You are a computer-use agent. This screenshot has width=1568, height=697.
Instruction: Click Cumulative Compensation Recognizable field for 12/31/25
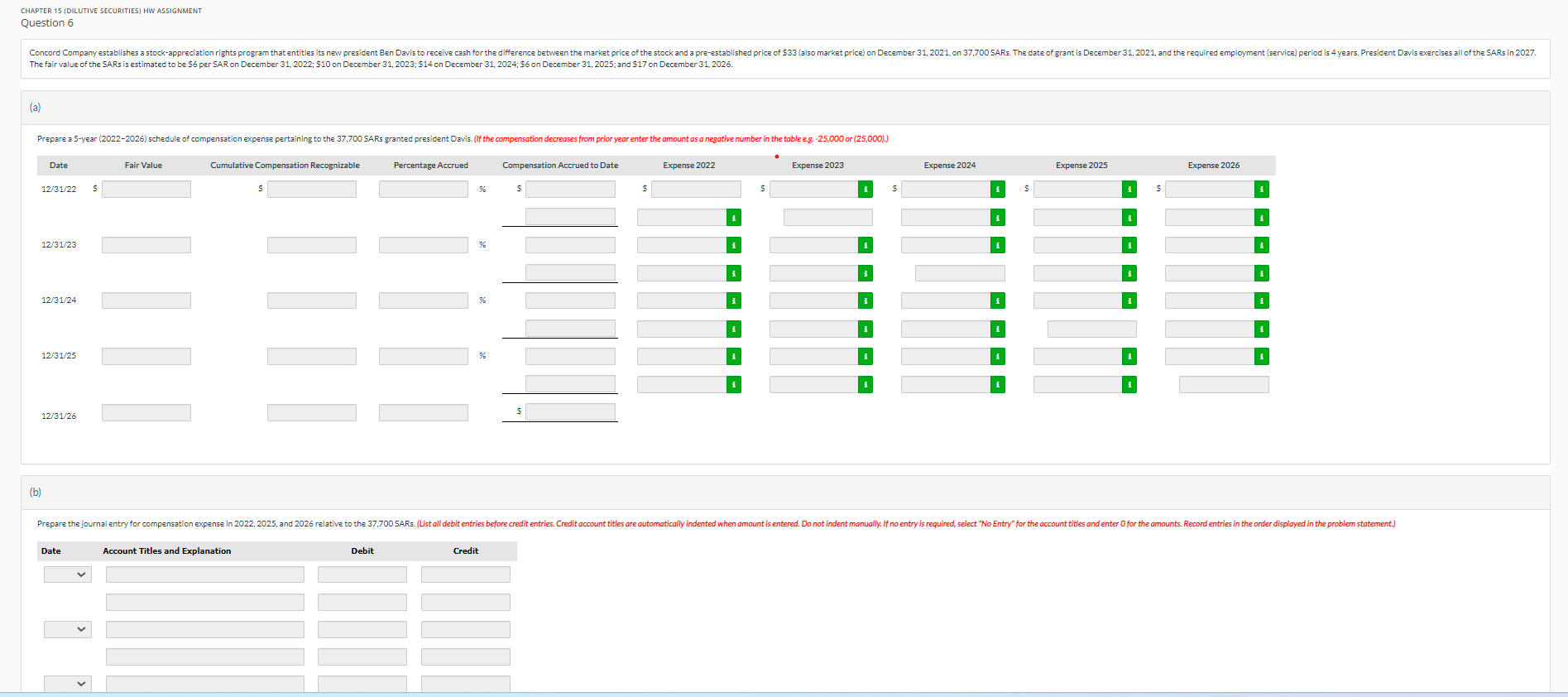(312, 356)
